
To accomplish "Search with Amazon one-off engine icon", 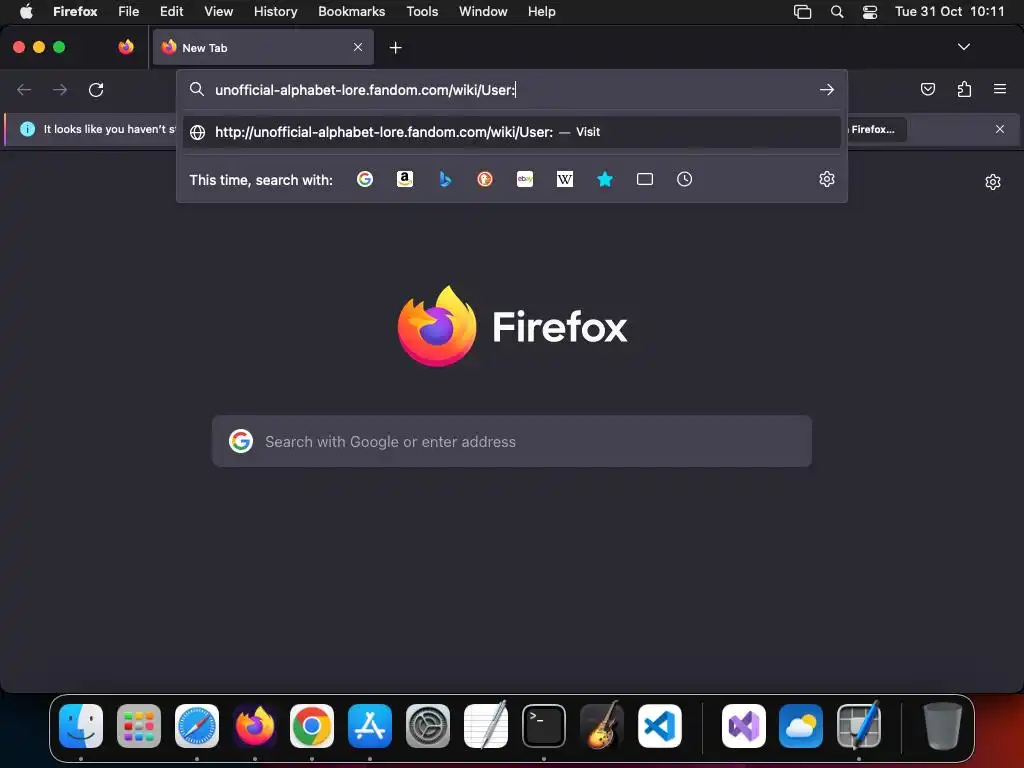I will pos(405,179).
